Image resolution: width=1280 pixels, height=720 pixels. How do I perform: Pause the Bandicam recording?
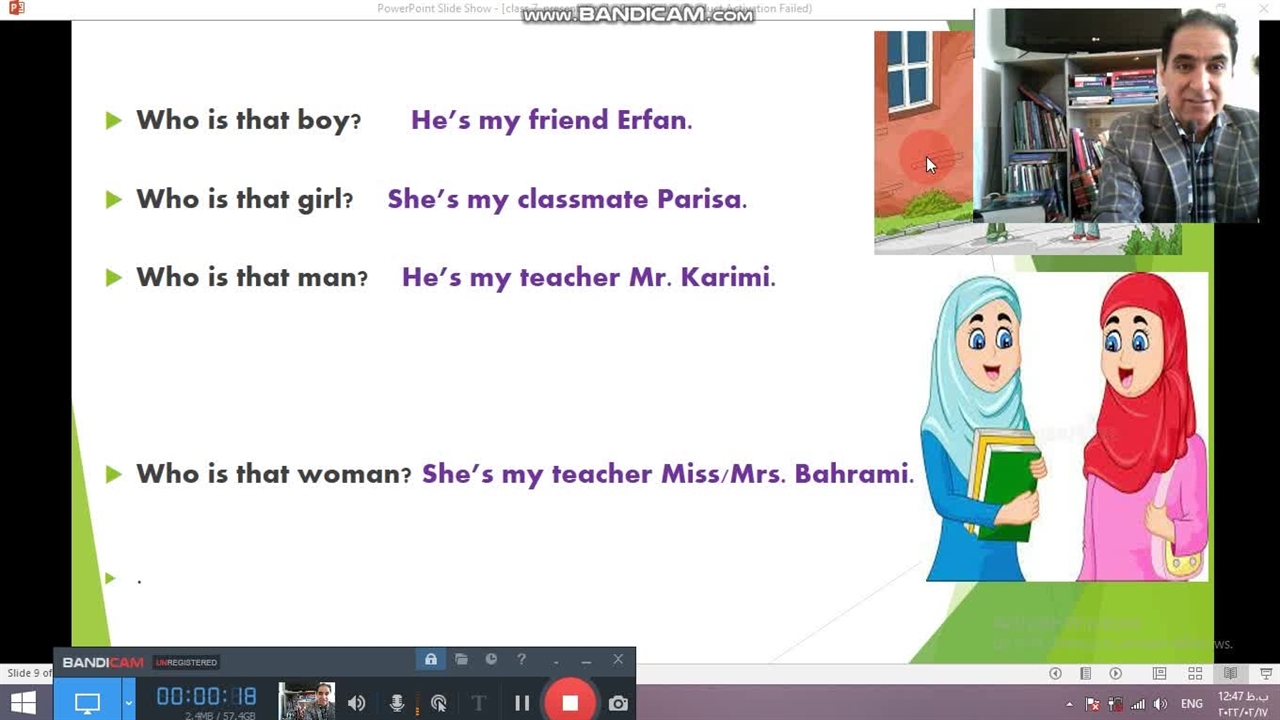[x=522, y=703]
